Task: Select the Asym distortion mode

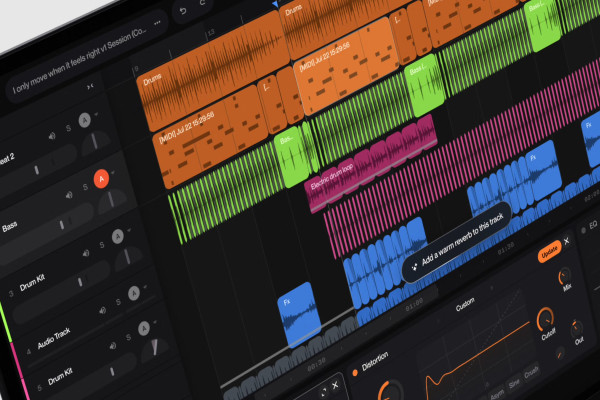Action: click(497, 393)
